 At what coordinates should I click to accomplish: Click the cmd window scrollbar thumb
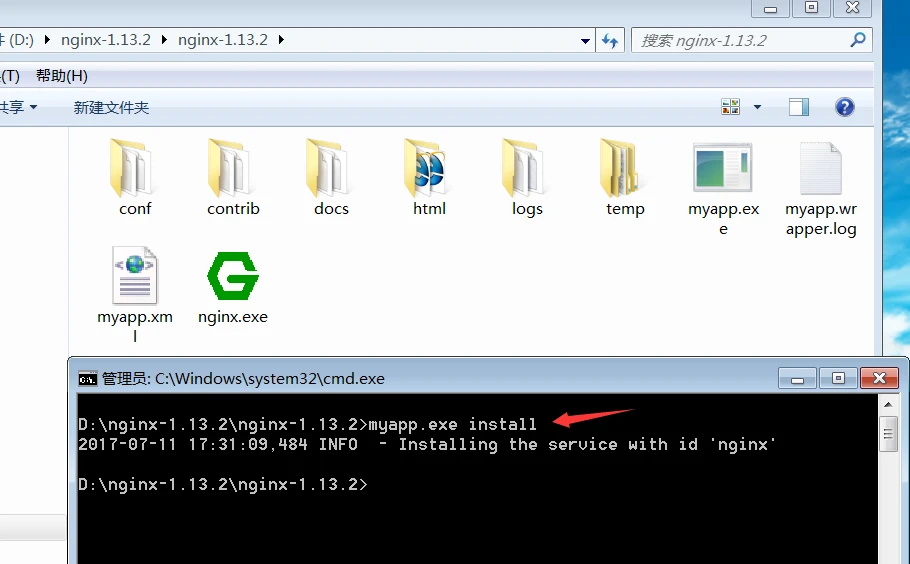[888, 433]
